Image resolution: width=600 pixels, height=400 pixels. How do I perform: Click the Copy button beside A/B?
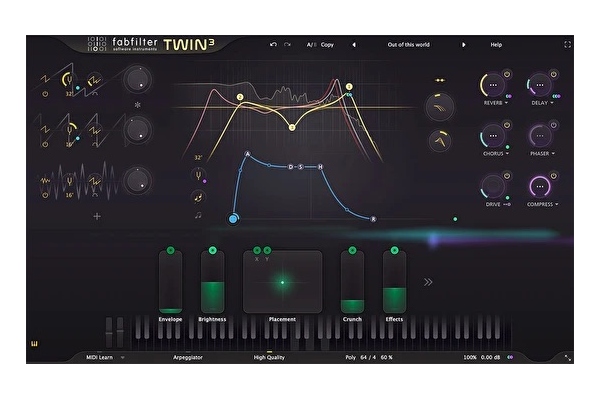327,45
